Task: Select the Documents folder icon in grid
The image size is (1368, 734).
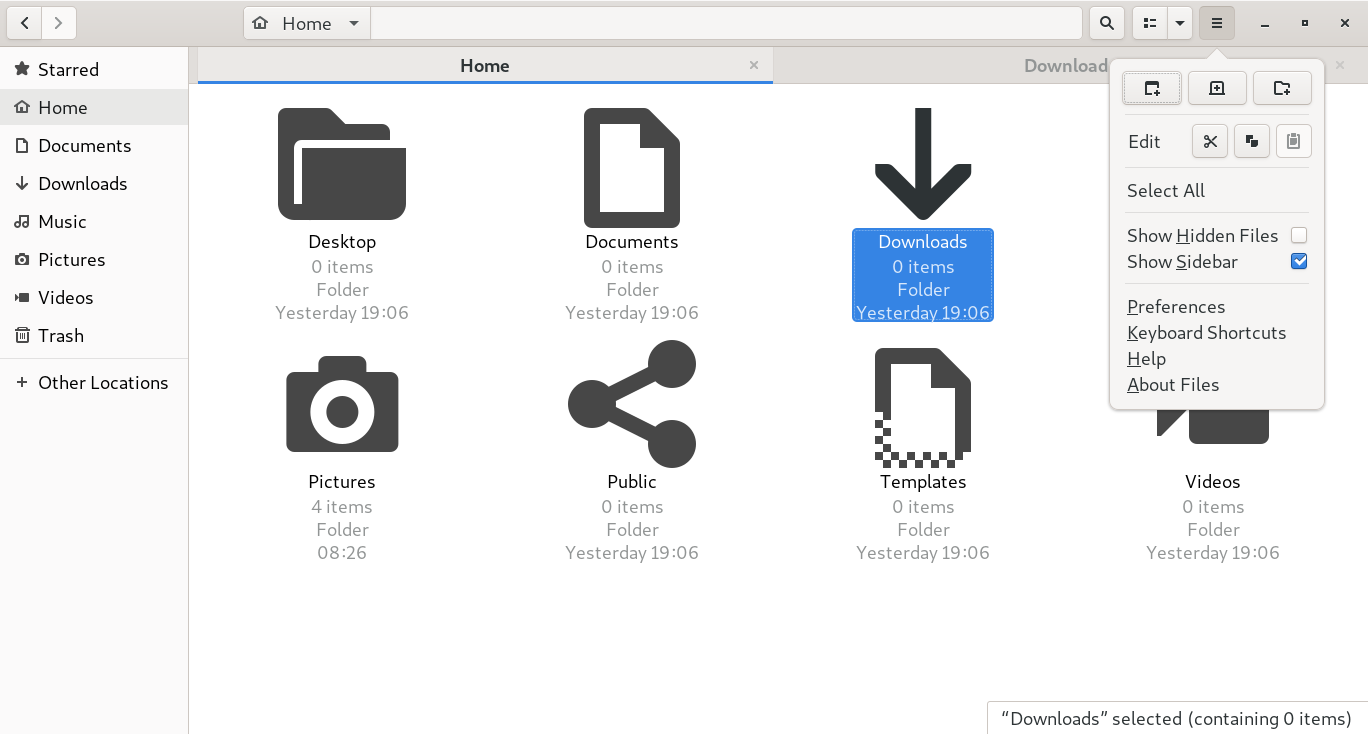Action: [632, 168]
